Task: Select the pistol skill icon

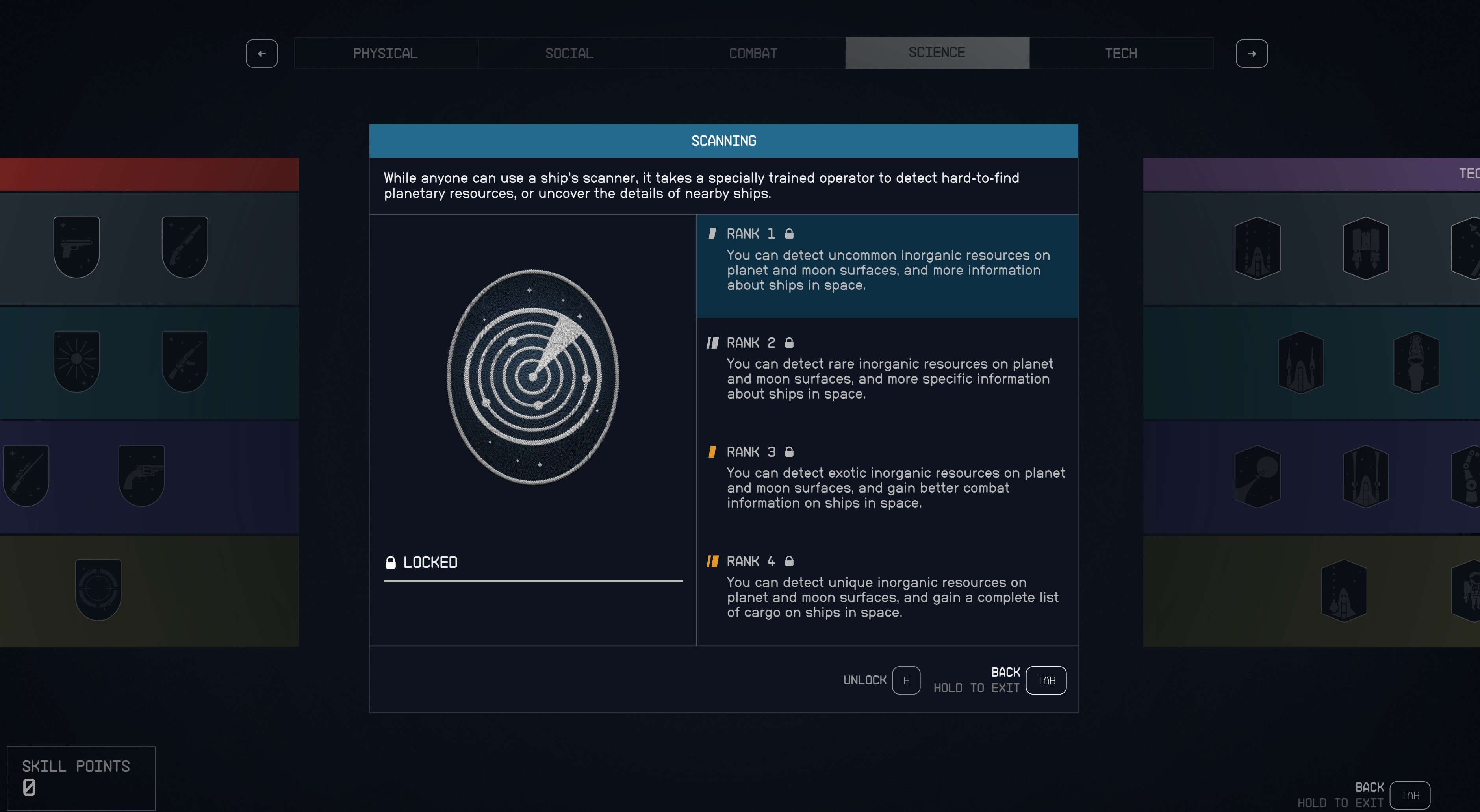Action: (x=76, y=247)
